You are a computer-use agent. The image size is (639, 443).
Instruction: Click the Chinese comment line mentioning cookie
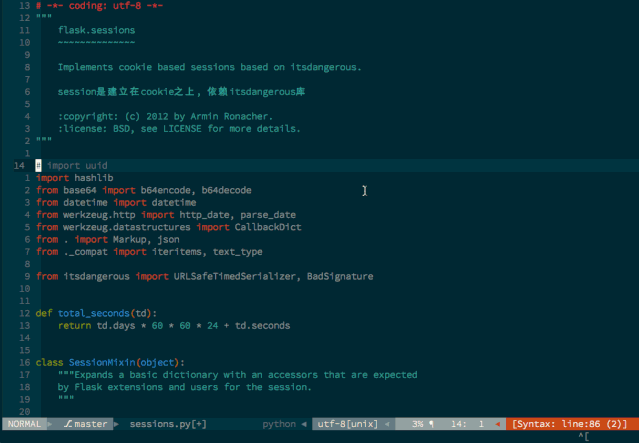(181, 92)
